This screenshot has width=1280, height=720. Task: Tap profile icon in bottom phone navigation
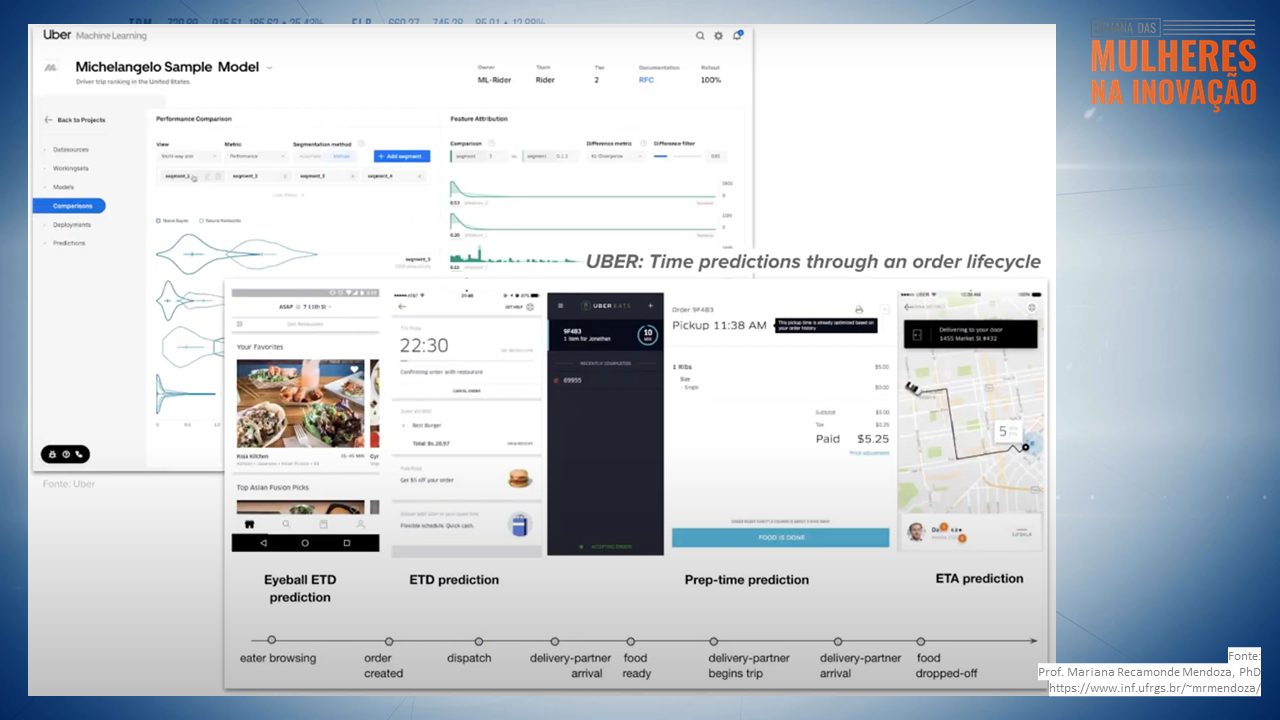coord(361,524)
